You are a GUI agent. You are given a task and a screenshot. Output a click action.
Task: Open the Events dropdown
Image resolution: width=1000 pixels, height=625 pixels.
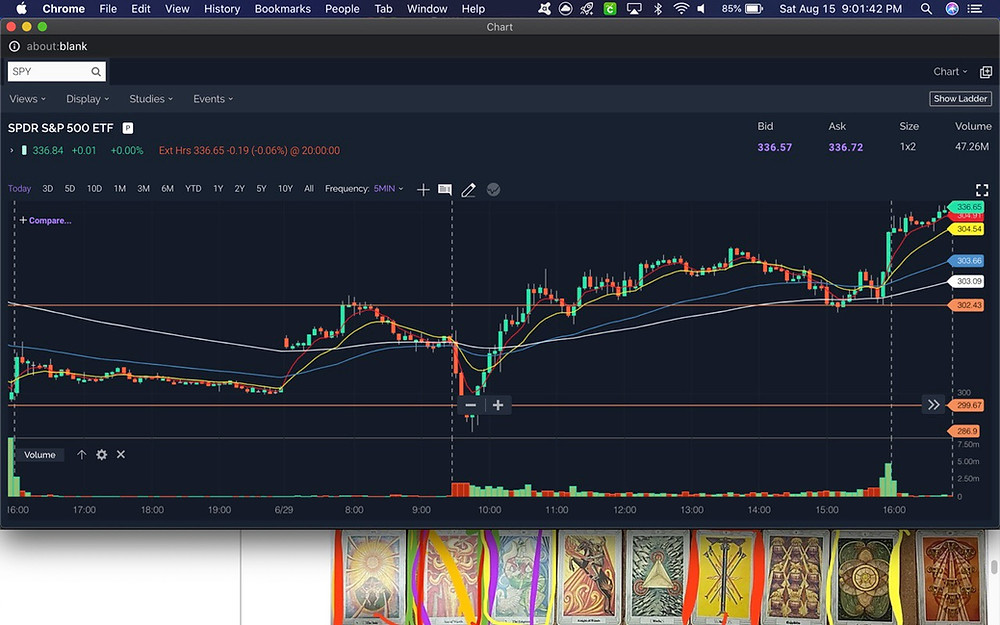click(x=213, y=99)
